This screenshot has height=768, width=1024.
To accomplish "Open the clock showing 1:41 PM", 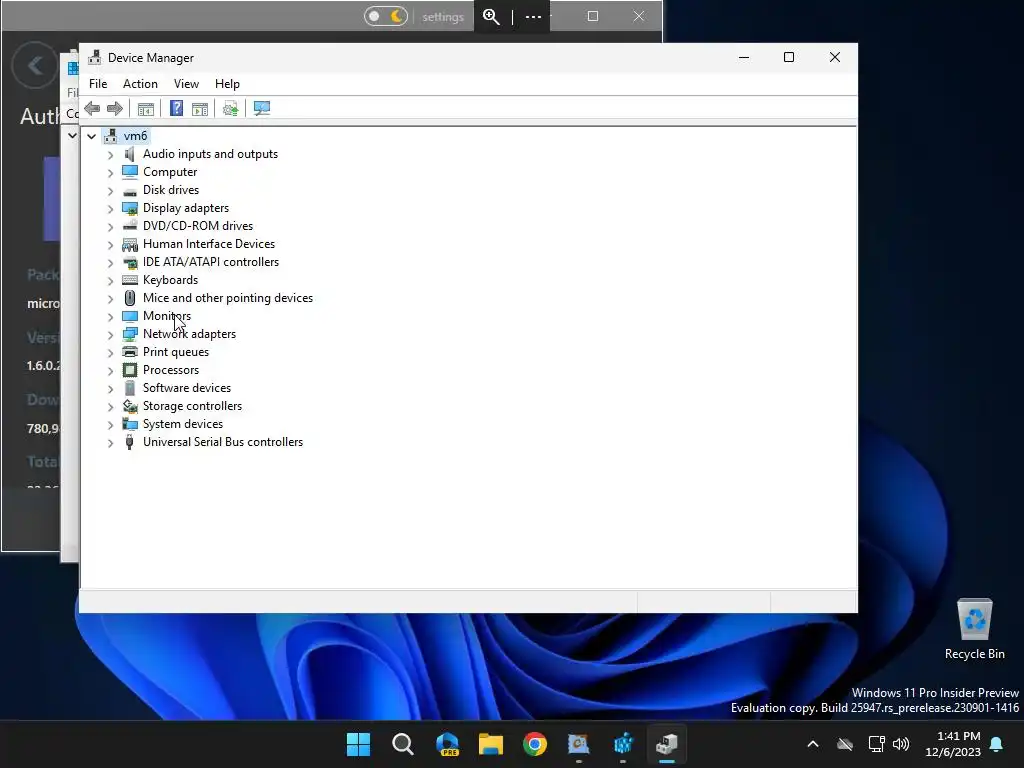I will (x=953, y=744).
